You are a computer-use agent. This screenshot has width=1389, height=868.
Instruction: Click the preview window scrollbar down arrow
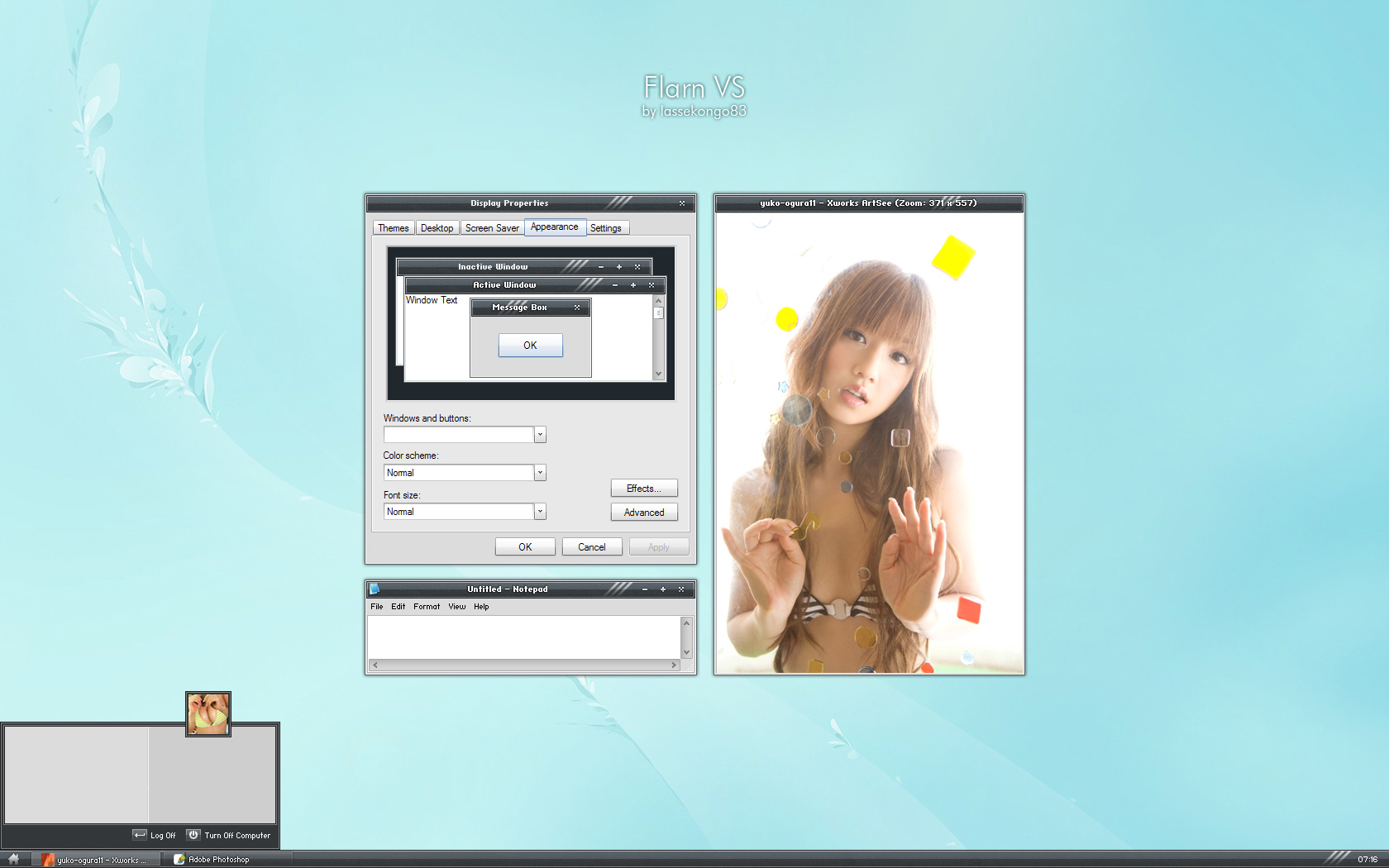click(x=659, y=374)
